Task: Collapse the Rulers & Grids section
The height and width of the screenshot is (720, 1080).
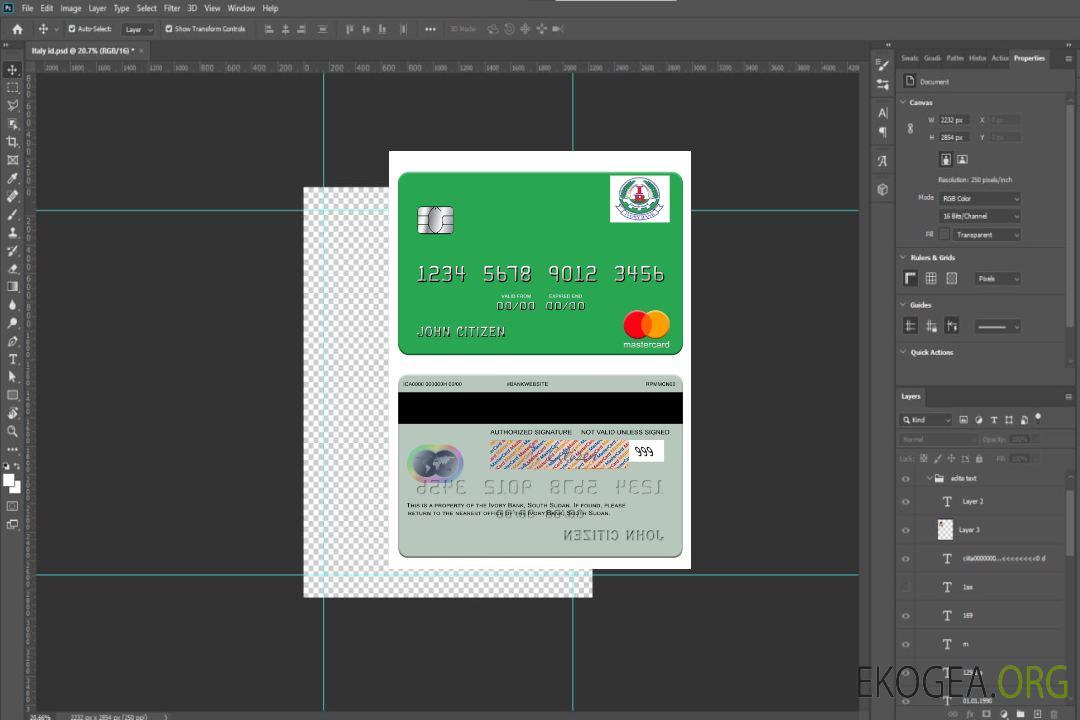Action: (x=904, y=257)
